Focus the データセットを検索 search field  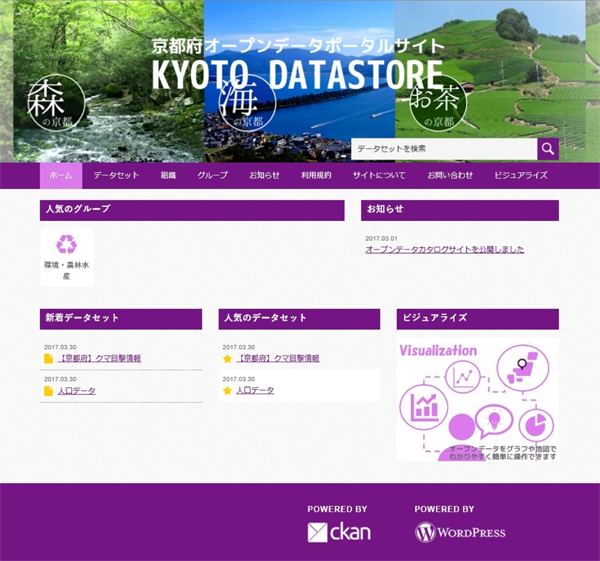click(x=444, y=149)
